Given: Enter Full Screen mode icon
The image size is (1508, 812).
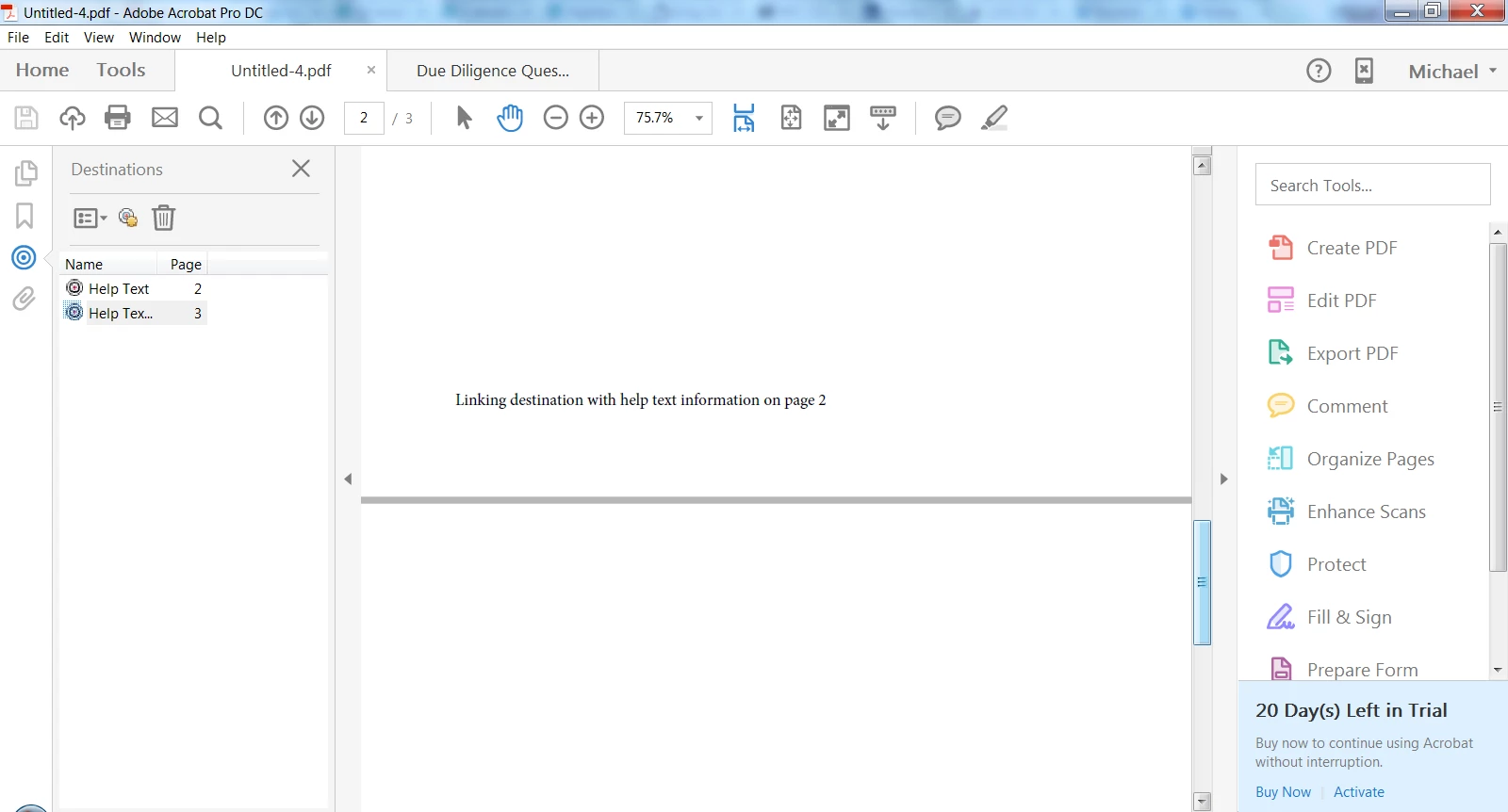Looking at the screenshot, I should 837,118.
